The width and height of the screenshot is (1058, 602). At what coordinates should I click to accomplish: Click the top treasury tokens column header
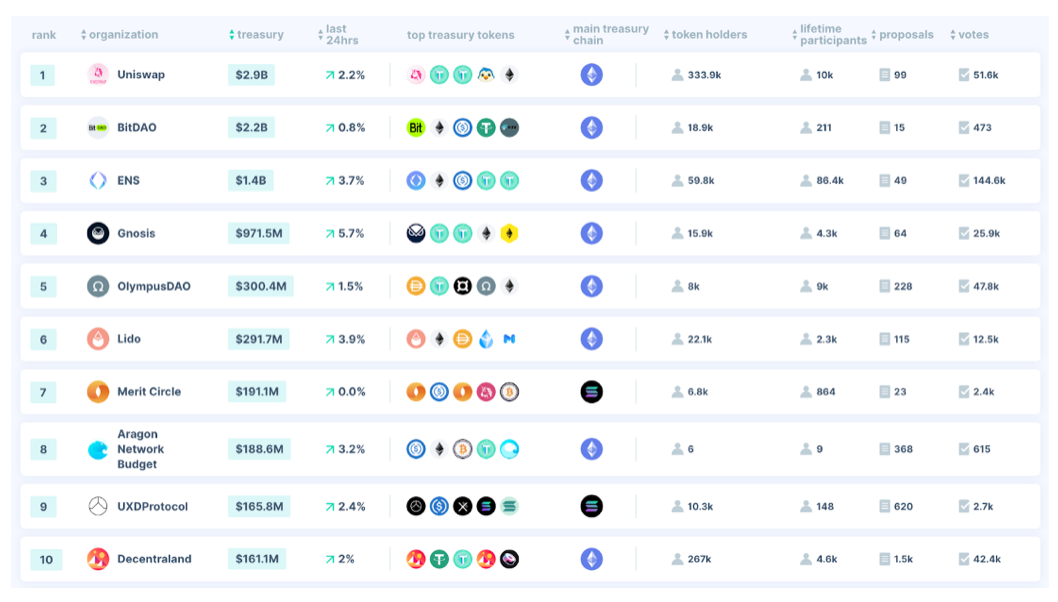460,35
